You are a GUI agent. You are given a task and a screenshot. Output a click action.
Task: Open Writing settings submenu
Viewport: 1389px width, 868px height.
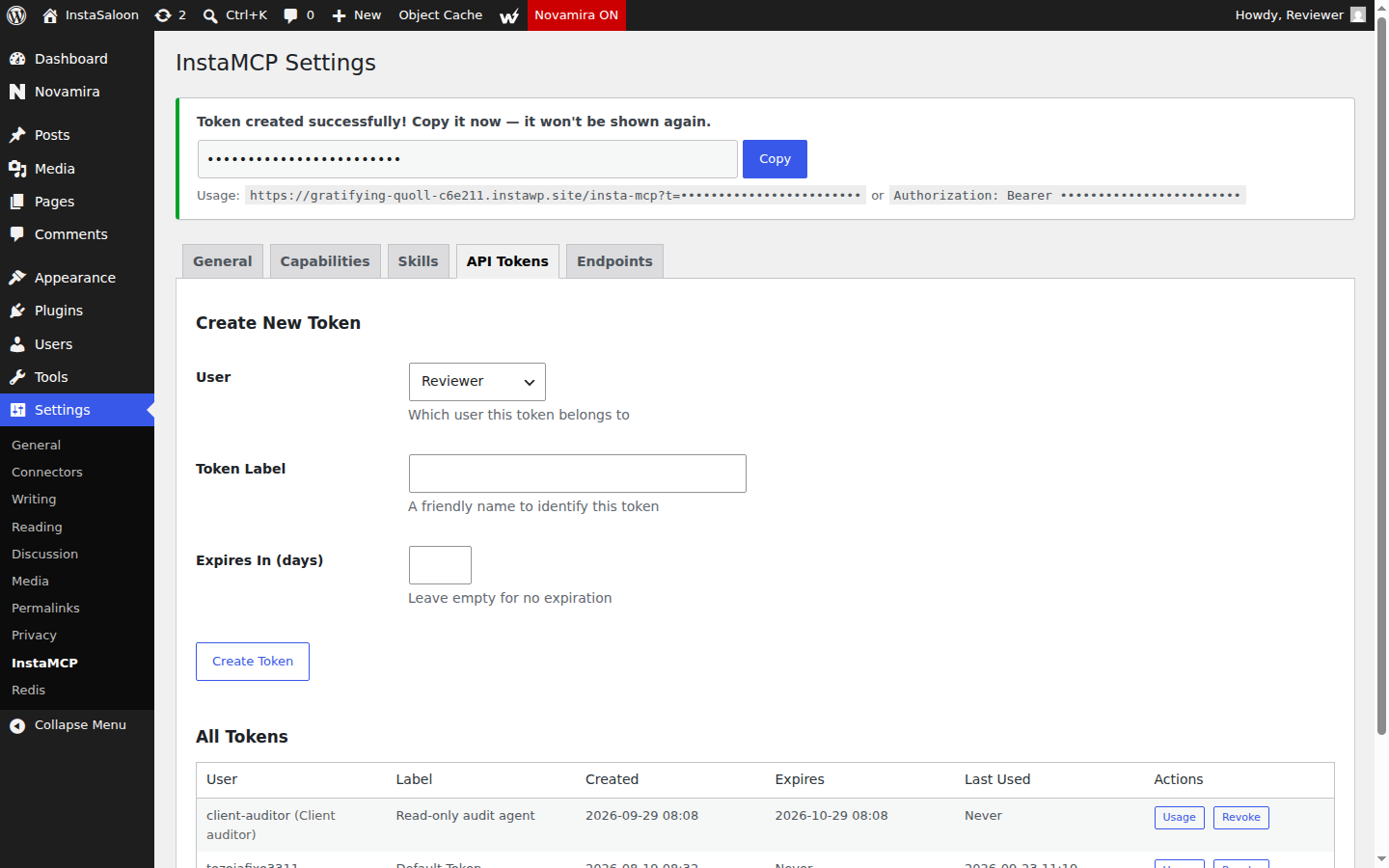point(34,500)
